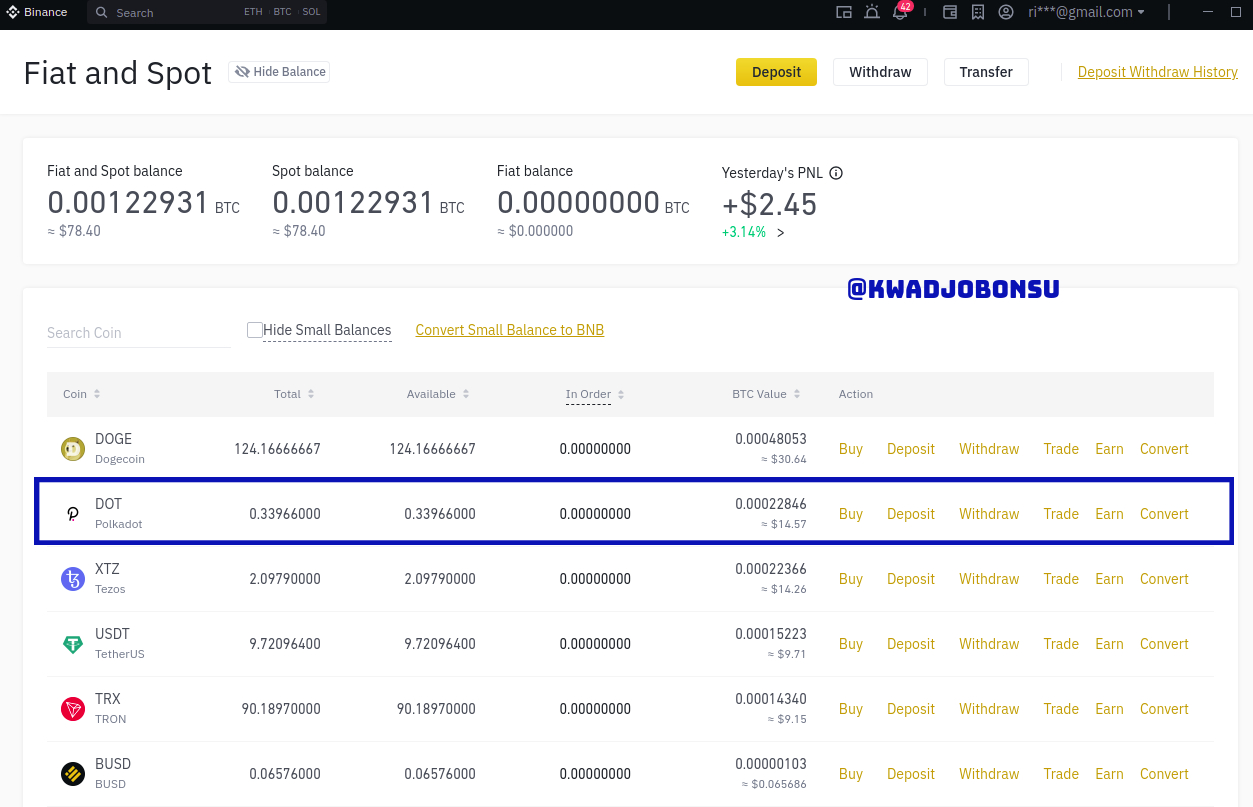The width and height of the screenshot is (1253, 807).
Task: Click Buy in the DOGE row
Action: tap(851, 449)
